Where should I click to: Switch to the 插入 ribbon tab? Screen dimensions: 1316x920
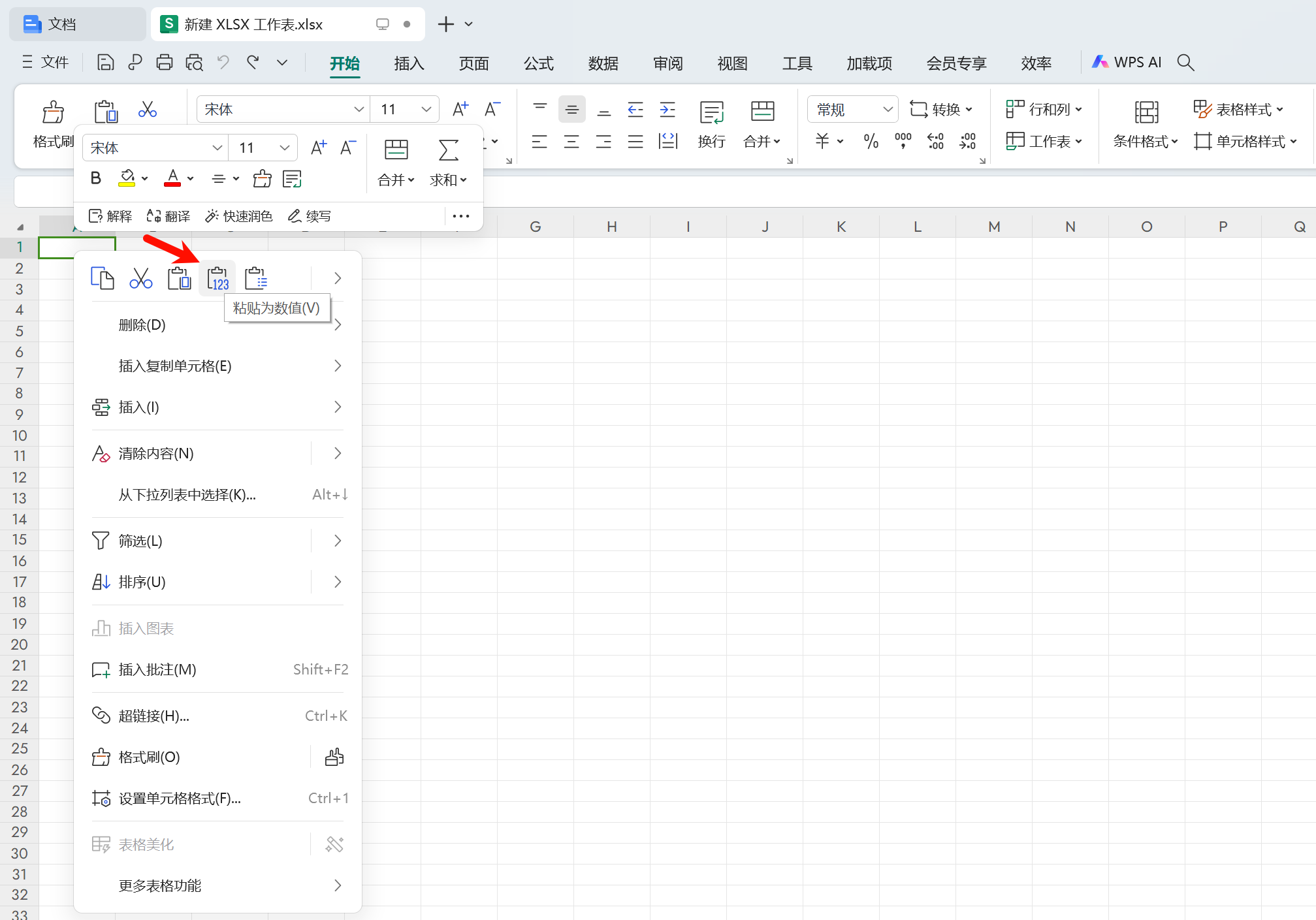coord(409,63)
